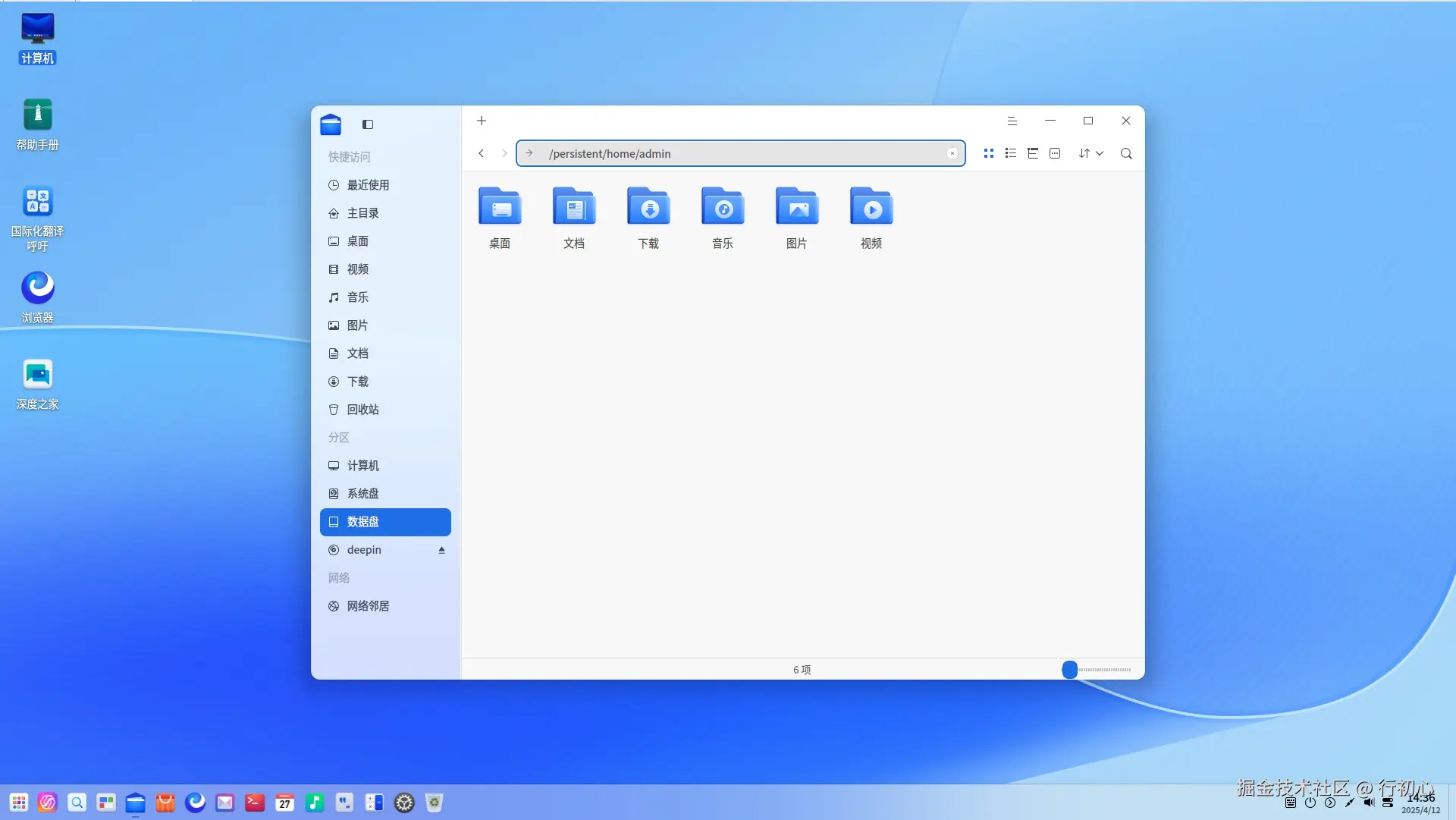Screen dimensions: 1456x820
Task: Switch to icon grid view
Action: coord(989,153)
